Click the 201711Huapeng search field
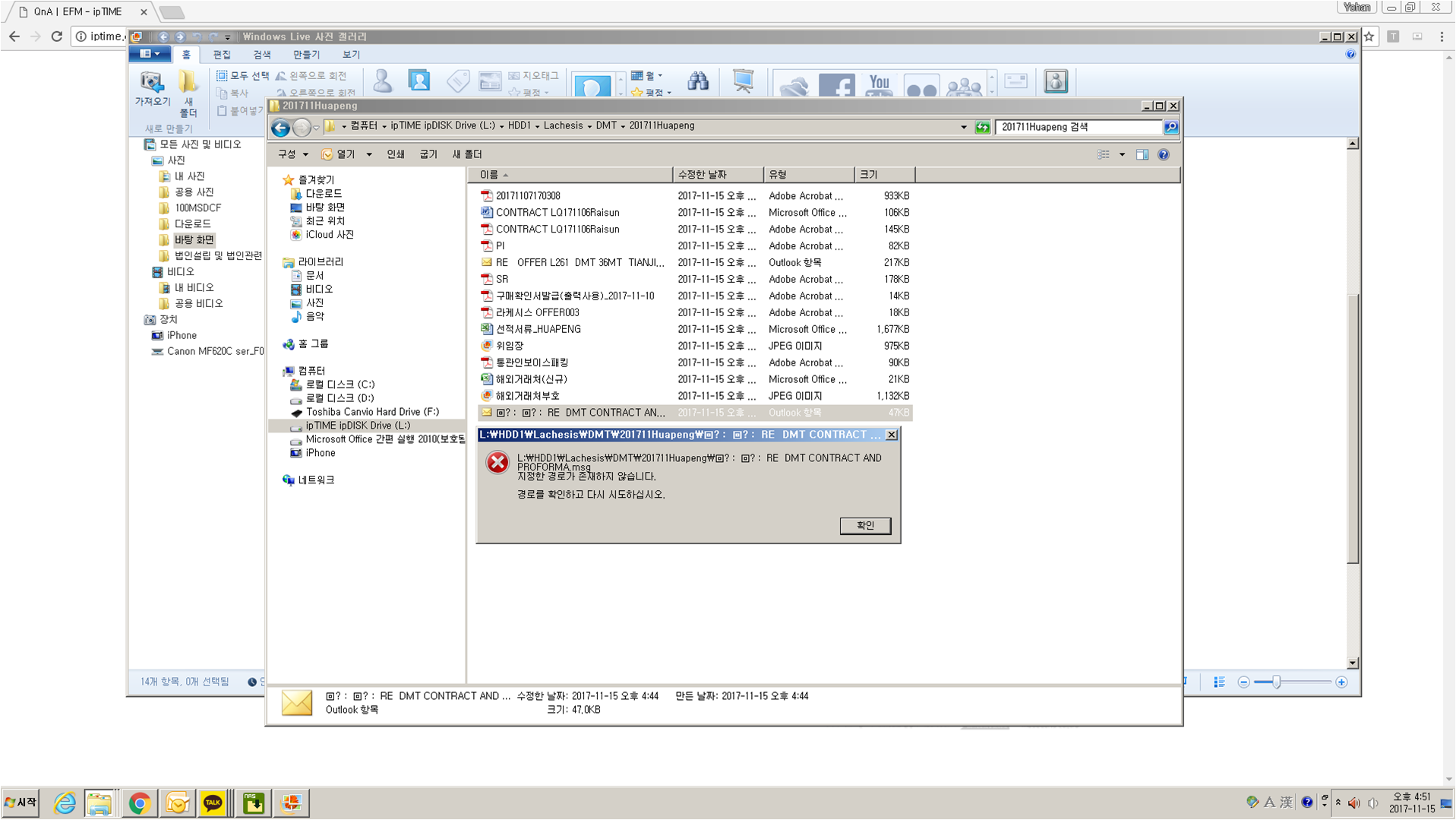Viewport: 1456px width, 820px height. tap(1079, 127)
